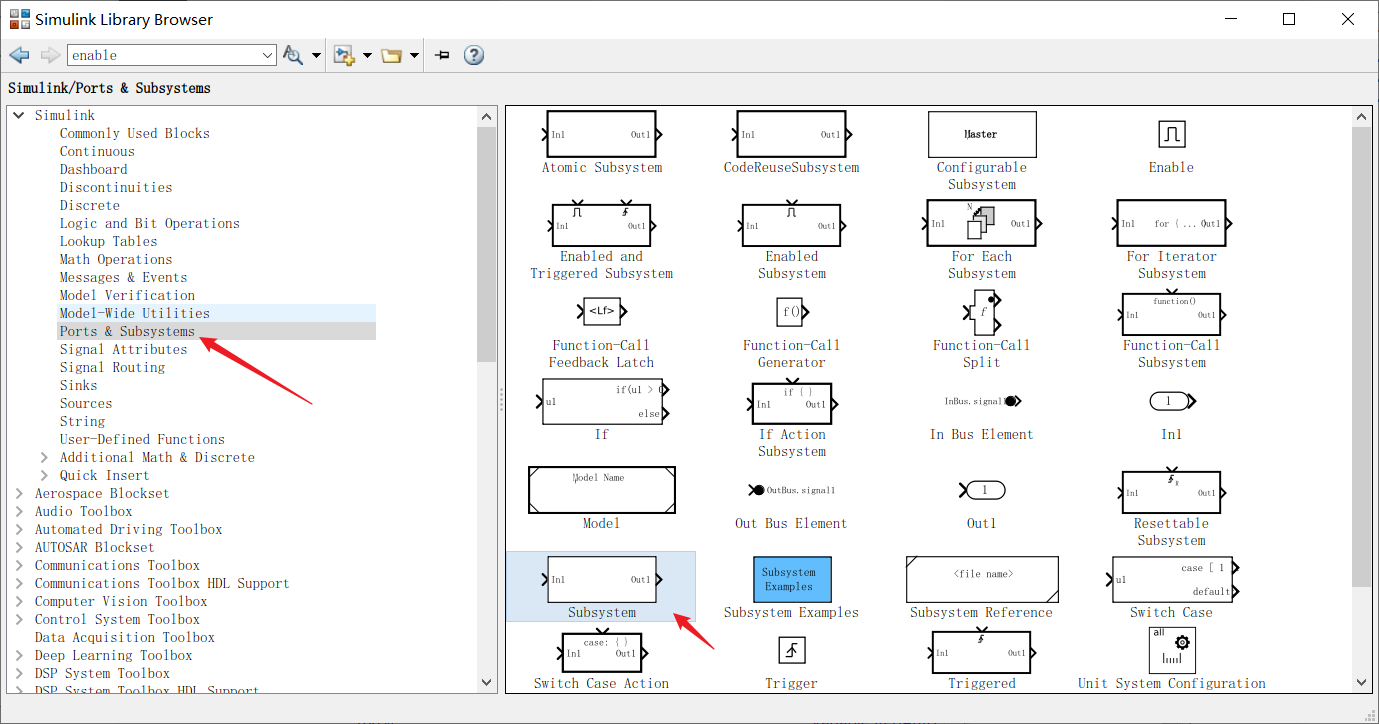This screenshot has width=1379, height=724.
Task: Select User-Defined Functions library
Action: coord(142,440)
